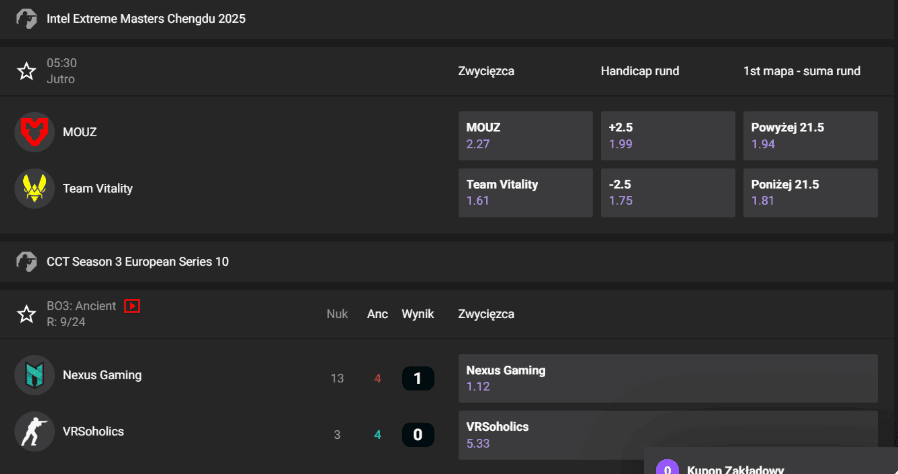
Task: Pick Powyżej 21.5 rounds at 1.94
Action: click(x=810, y=136)
